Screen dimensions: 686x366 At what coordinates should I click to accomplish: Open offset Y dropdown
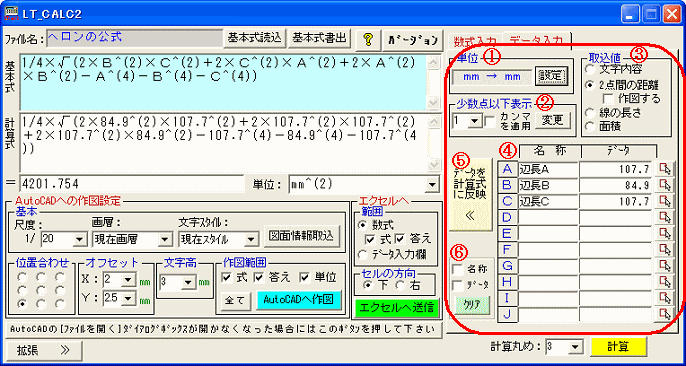tap(129, 298)
